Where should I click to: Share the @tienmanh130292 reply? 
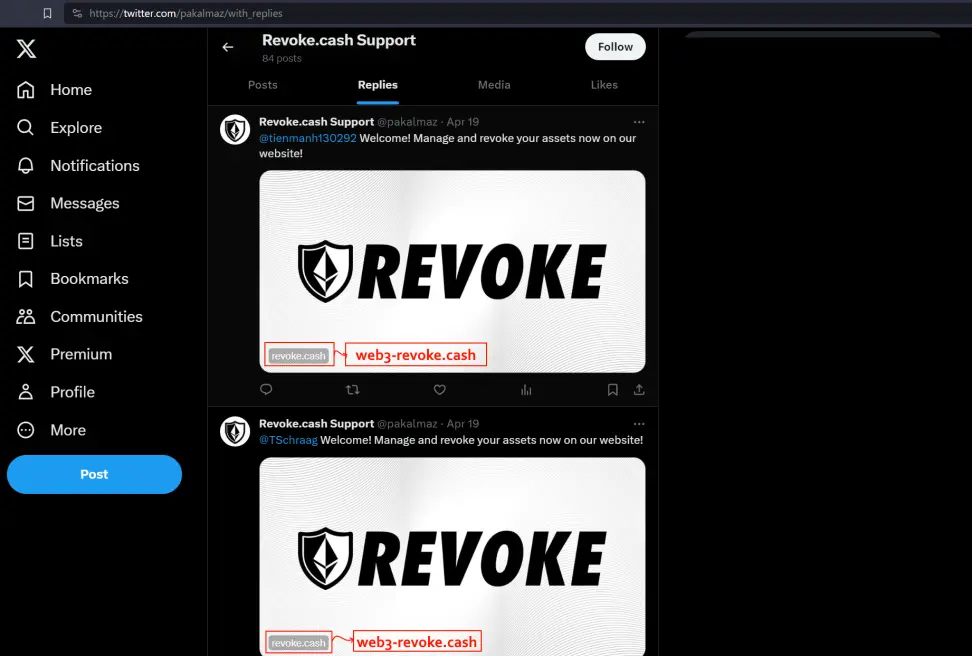pyautogui.click(x=639, y=389)
